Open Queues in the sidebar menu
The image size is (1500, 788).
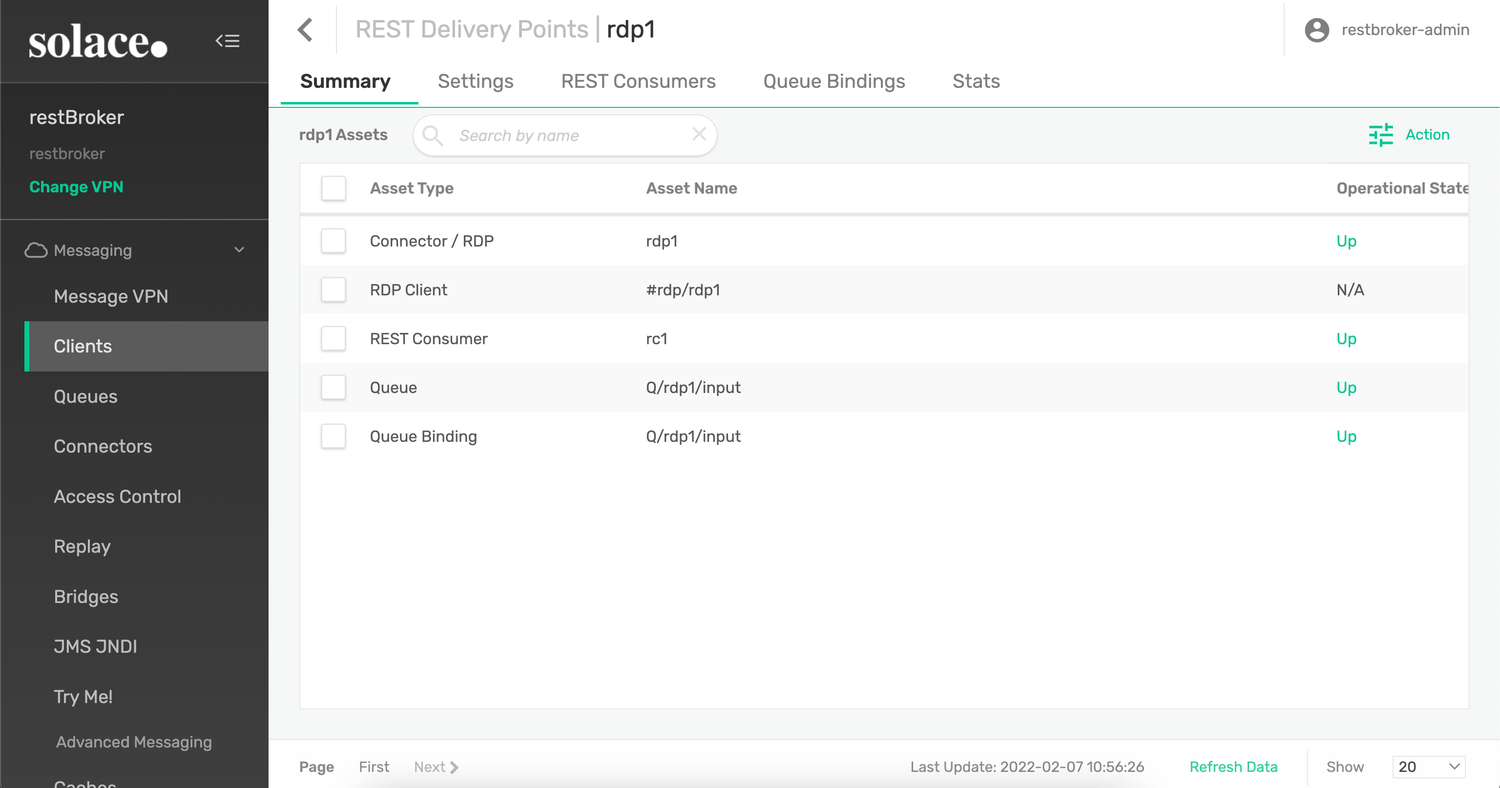[86, 396]
